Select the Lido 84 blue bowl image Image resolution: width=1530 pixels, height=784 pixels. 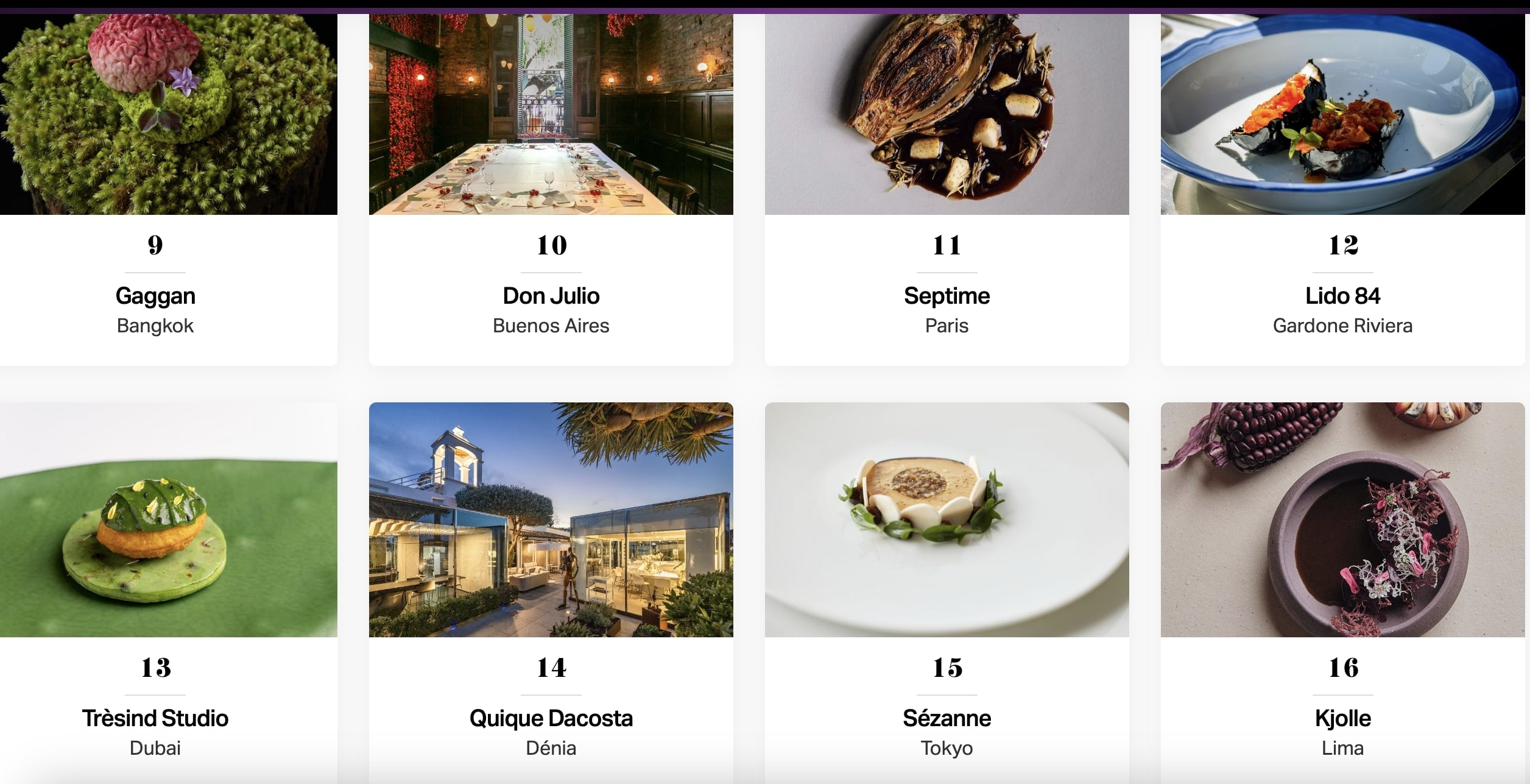[1343, 114]
